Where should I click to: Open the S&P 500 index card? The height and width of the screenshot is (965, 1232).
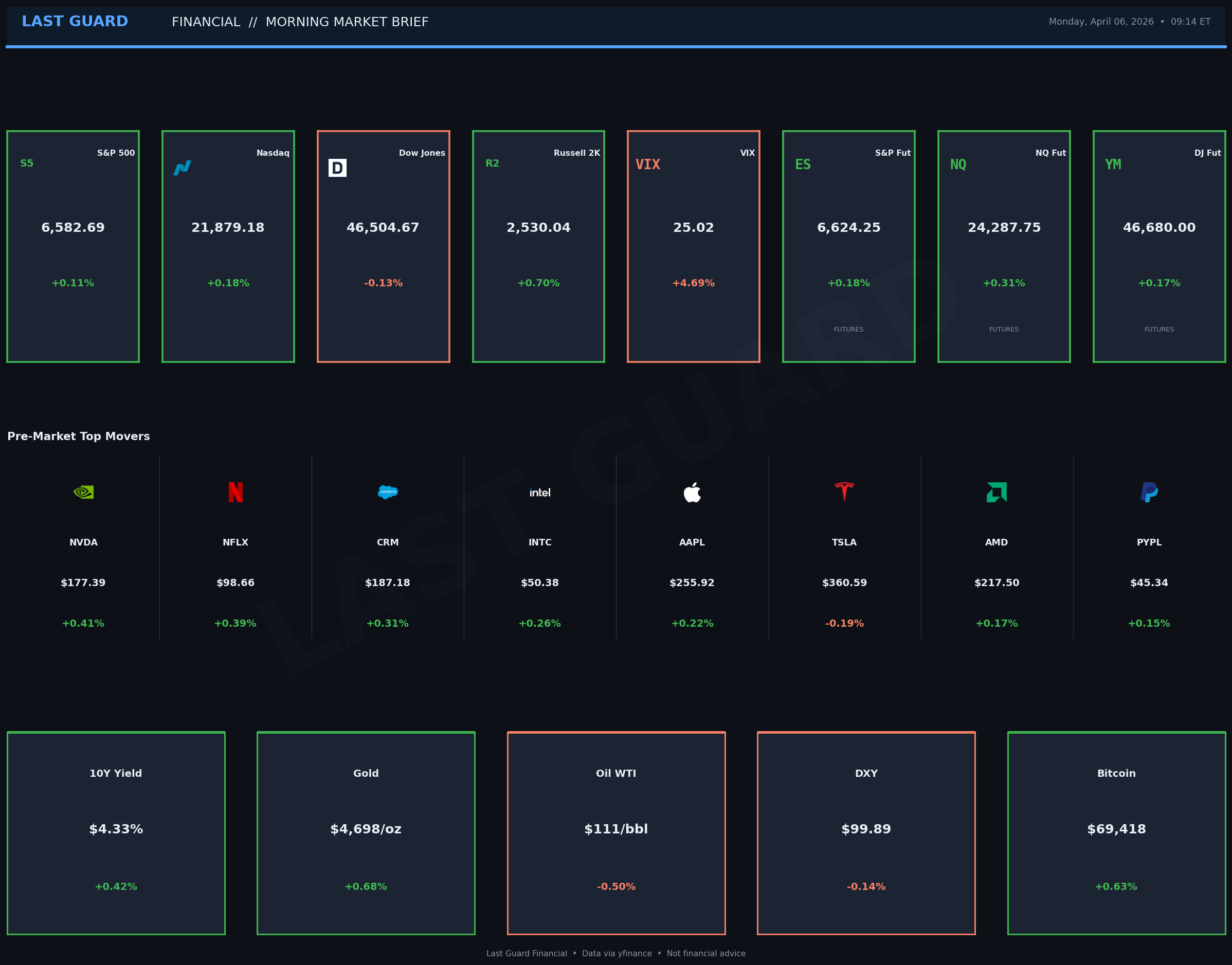tap(73, 246)
